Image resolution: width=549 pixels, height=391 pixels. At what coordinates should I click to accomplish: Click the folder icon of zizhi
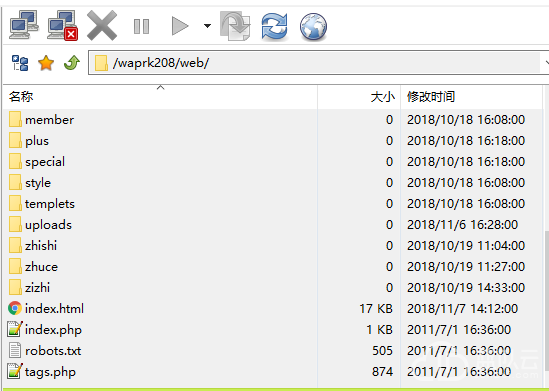[x=15, y=287]
